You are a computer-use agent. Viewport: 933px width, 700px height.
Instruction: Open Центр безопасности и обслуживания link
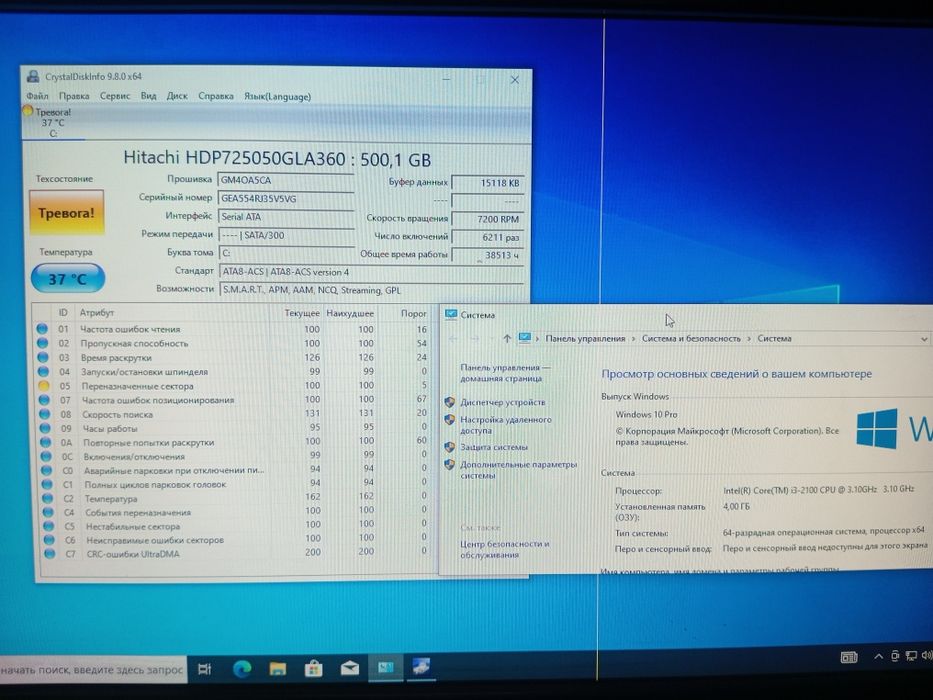tap(505, 549)
